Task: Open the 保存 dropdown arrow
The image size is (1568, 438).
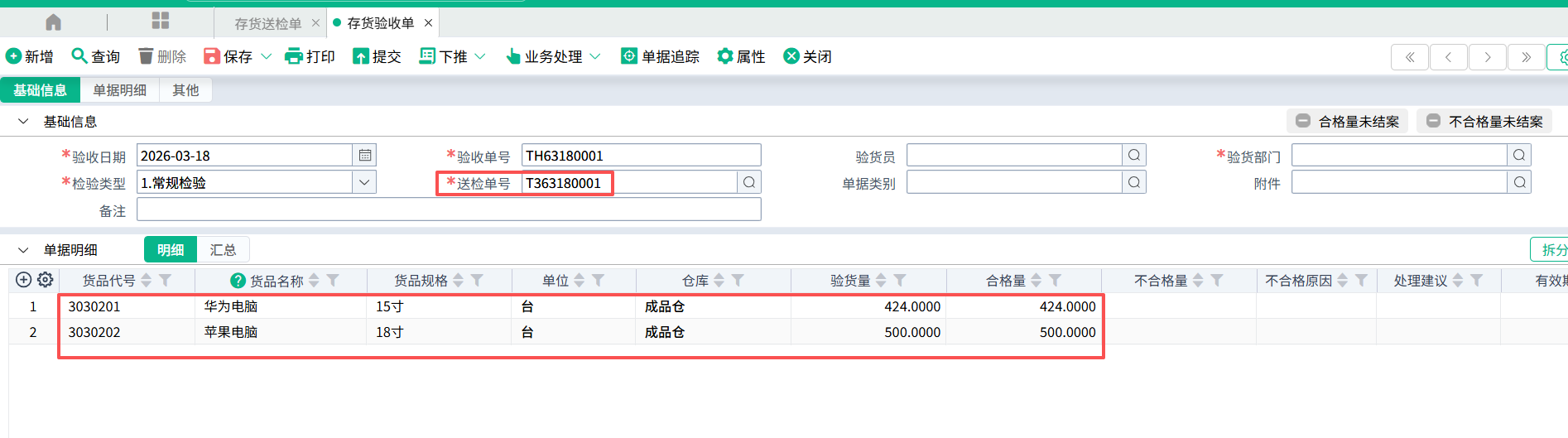Action: click(267, 56)
